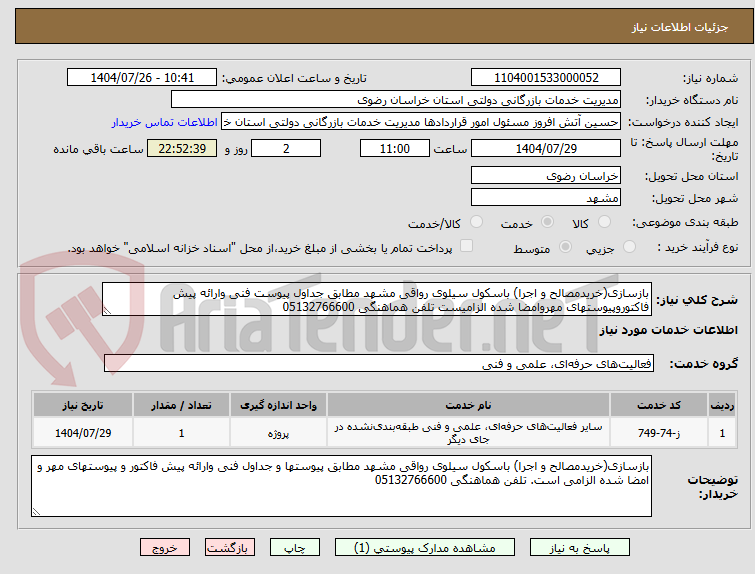Click the table date cell 1404/07/29

click(x=83, y=433)
